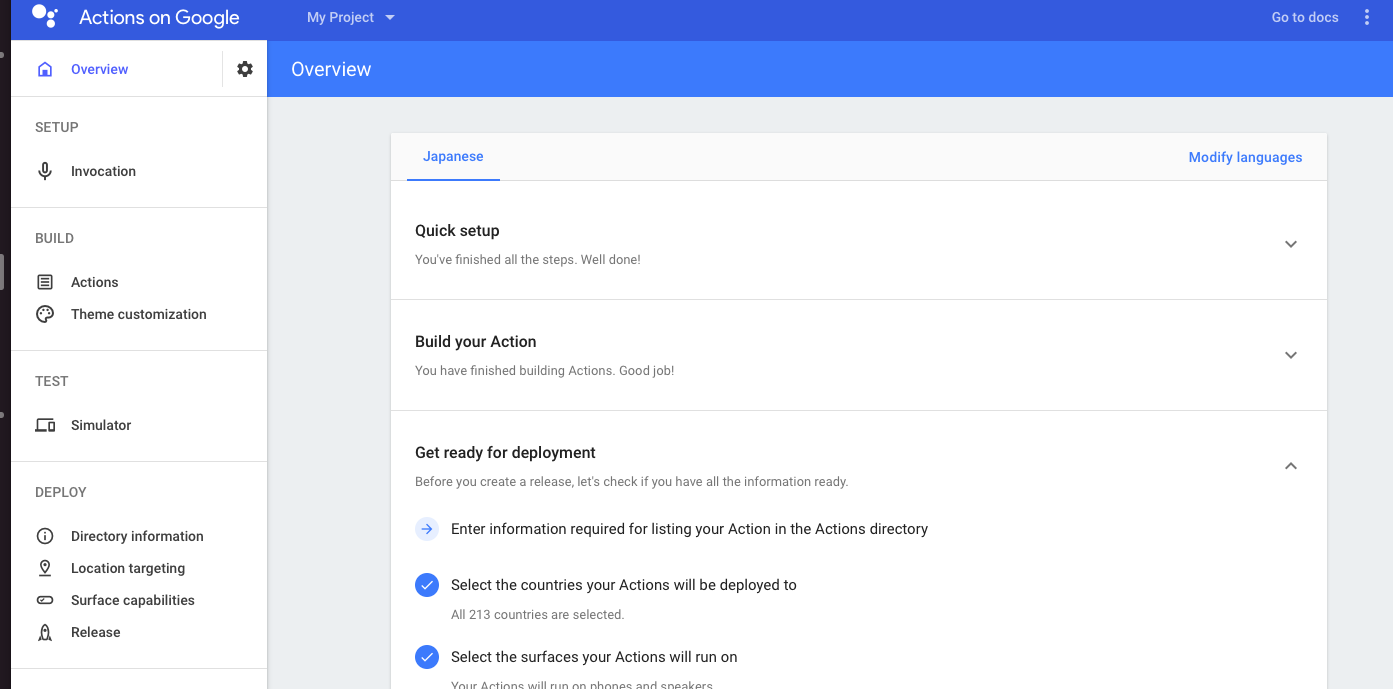The width and height of the screenshot is (1393, 689).
Task: Click the "You have finished building Actions" text
Action: coord(545,370)
